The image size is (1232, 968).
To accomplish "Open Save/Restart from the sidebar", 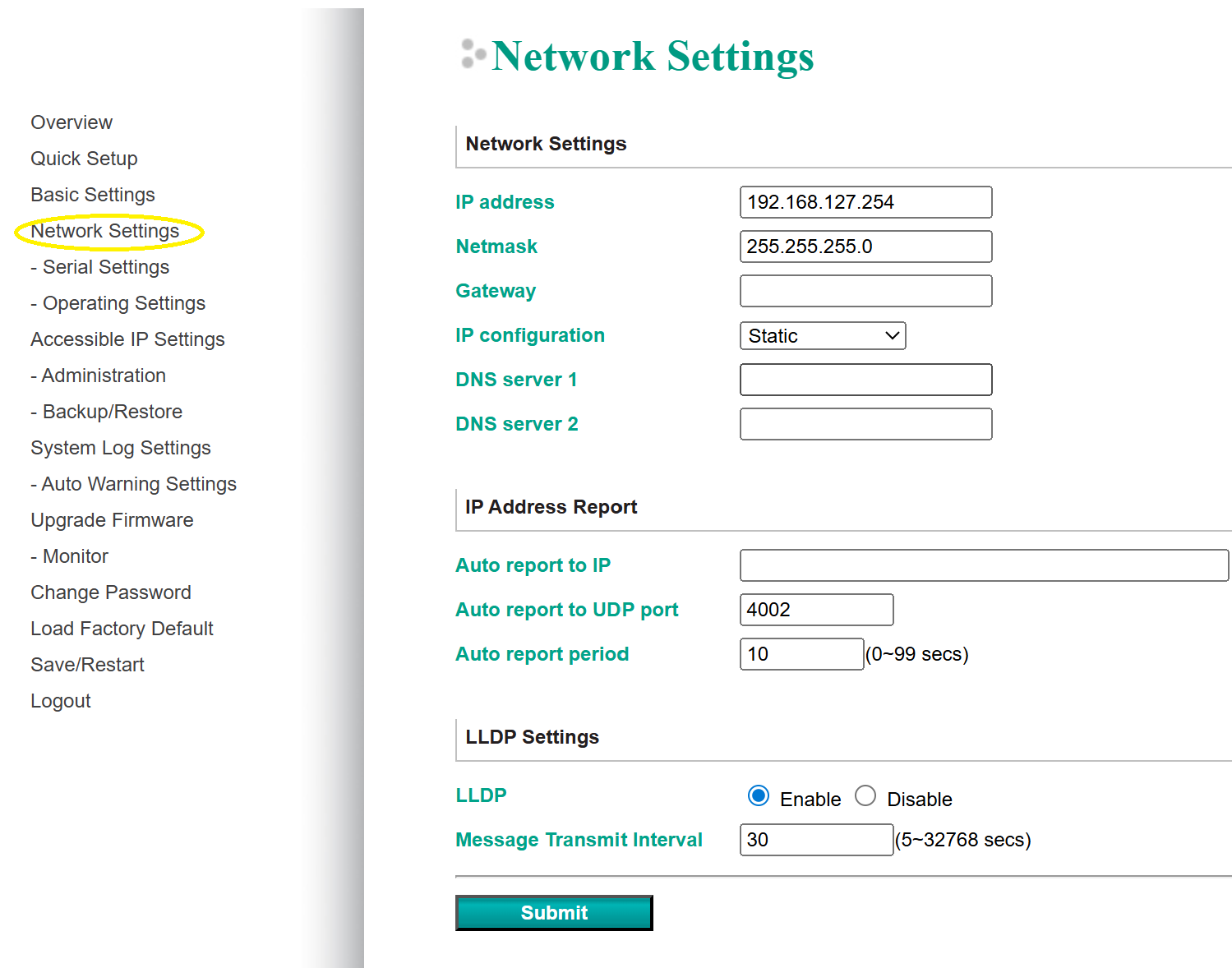I will click(x=87, y=665).
